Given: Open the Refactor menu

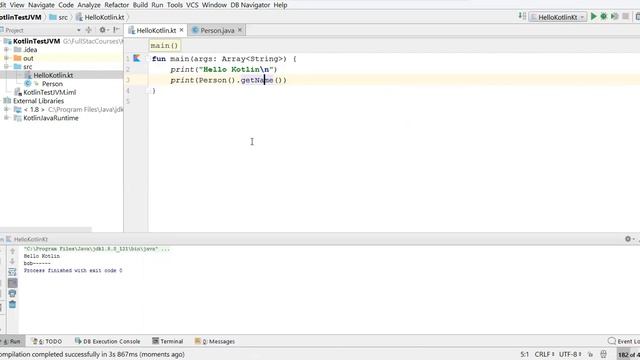Looking at the screenshot, I should pyautogui.click(x=116, y=5).
